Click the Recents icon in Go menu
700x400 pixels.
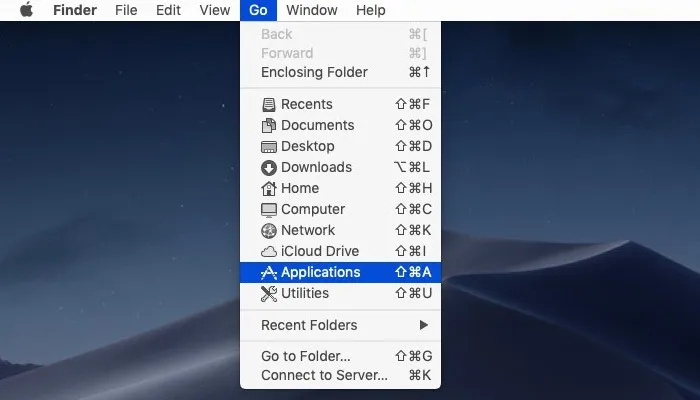(x=269, y=104)
